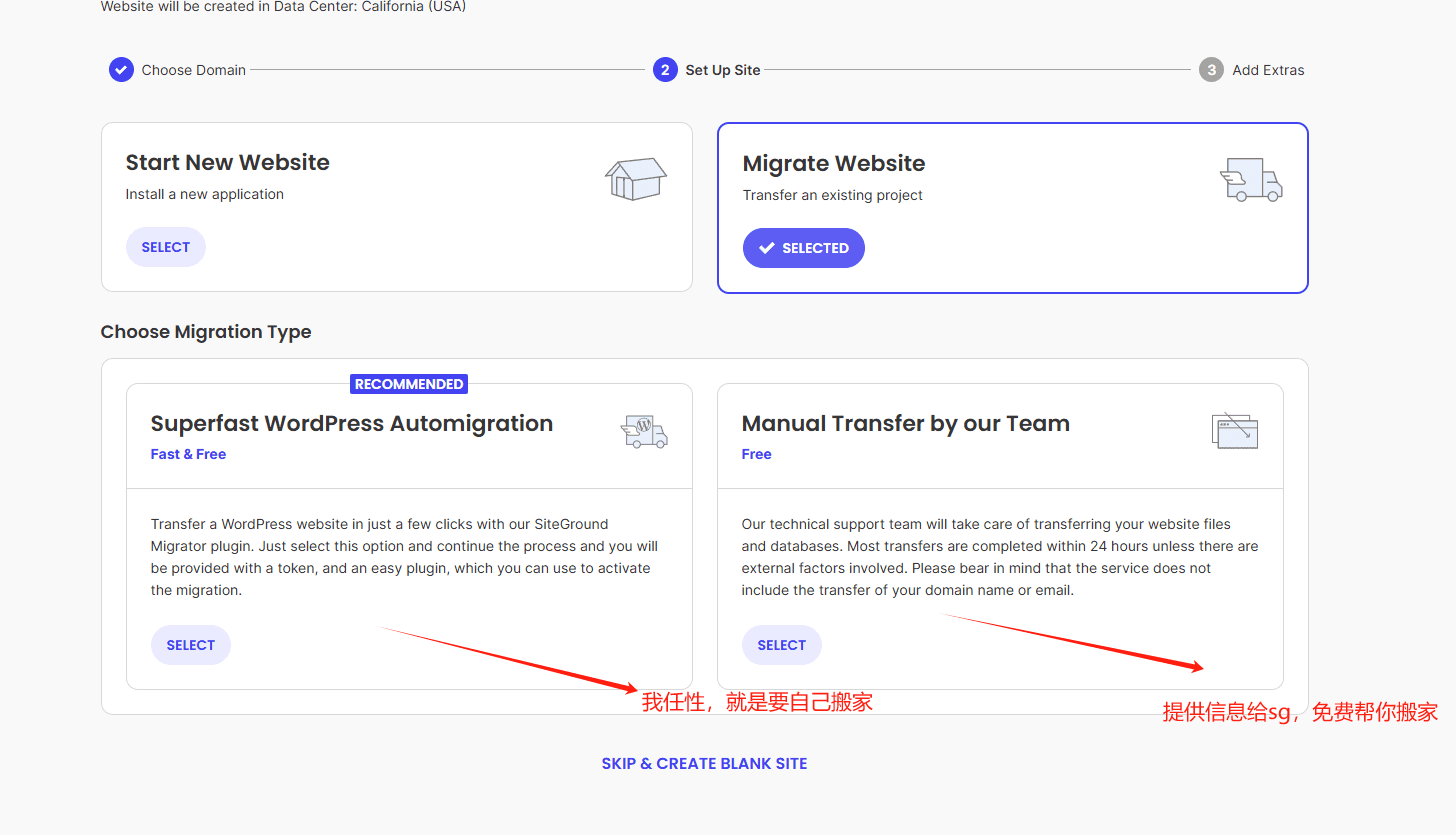Click the Data Center California text
The width and height of the screenshot is (1456, 835).
point(284,6)
